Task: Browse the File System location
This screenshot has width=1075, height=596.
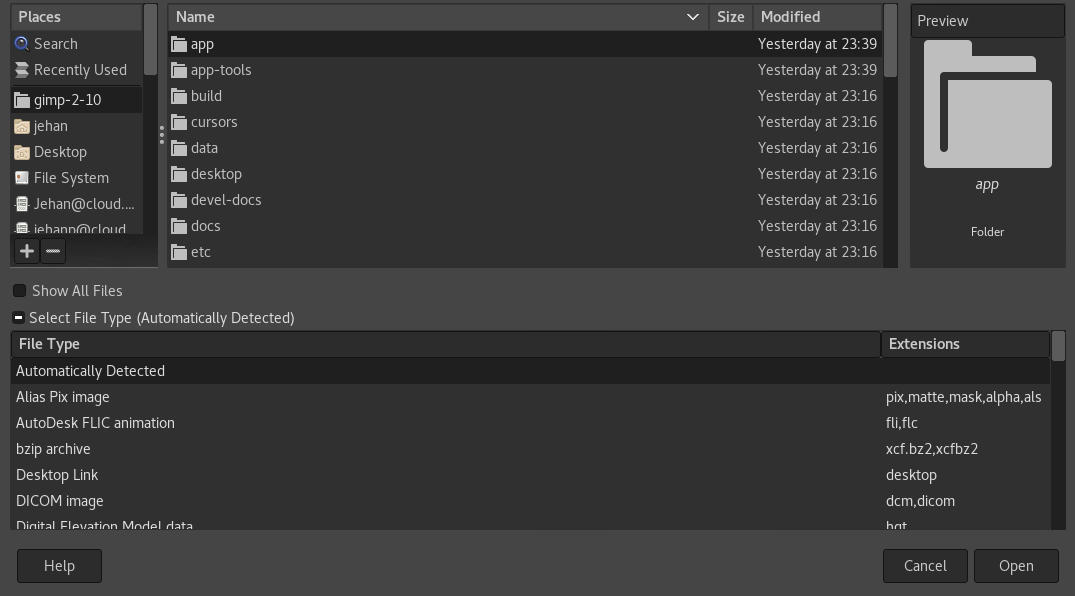Action: [x=70, y=177]
